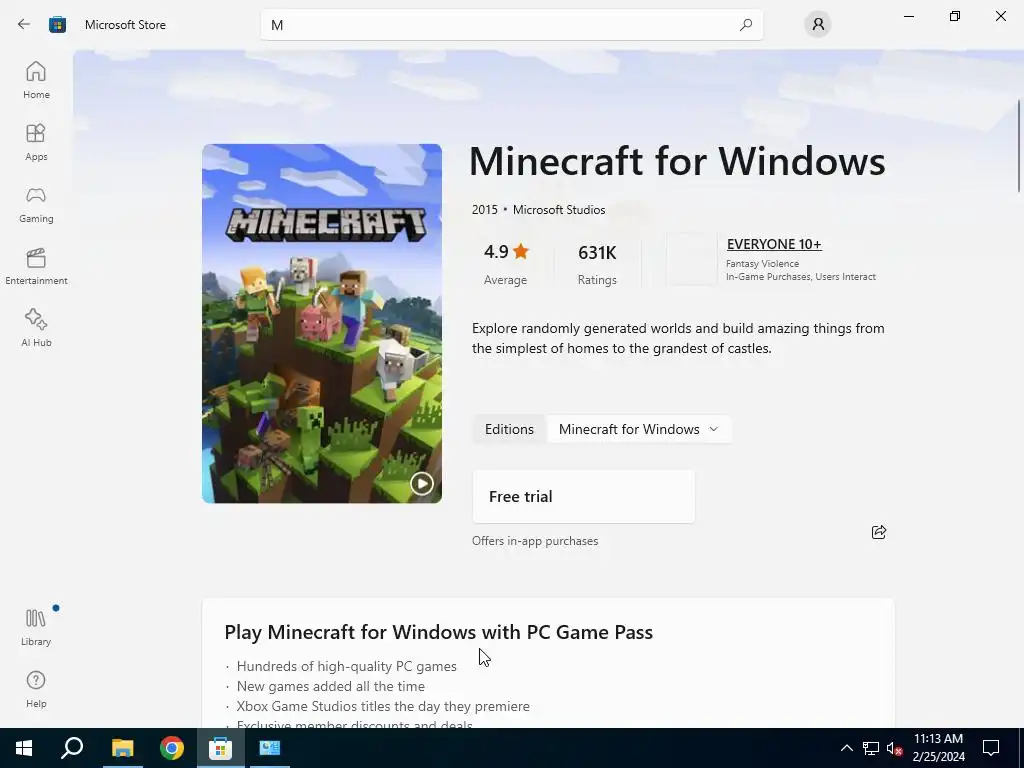Click the search magnifier icon in search box
1024x768 pixels.
click(746, 25)
